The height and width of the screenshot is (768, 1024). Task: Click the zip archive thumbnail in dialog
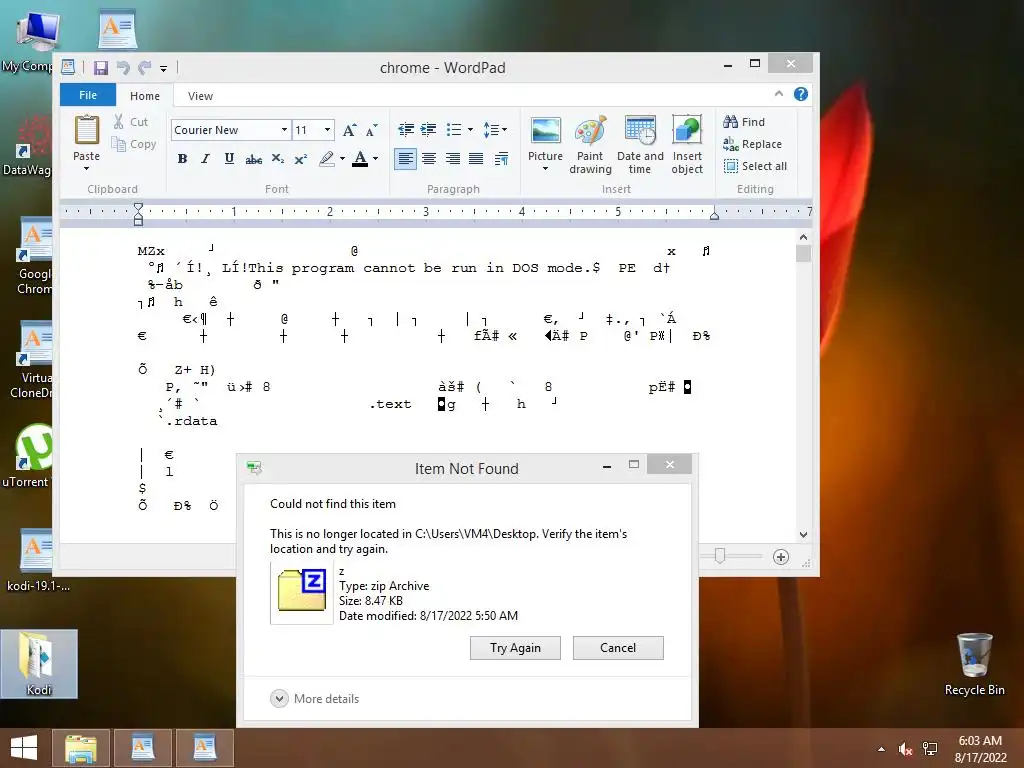point(302,592)
